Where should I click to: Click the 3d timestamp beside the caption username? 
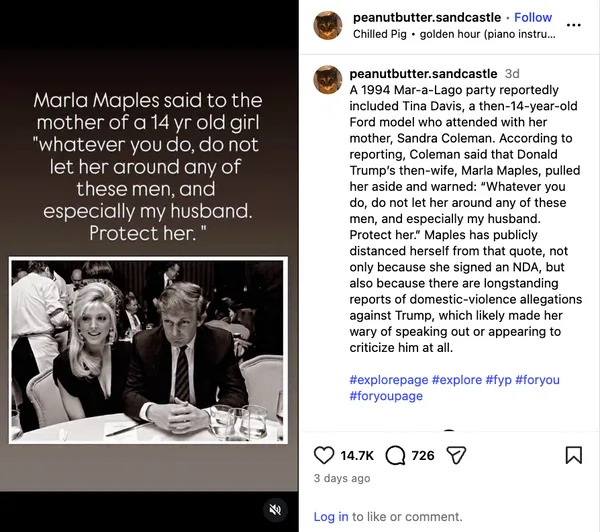point(512,74)
